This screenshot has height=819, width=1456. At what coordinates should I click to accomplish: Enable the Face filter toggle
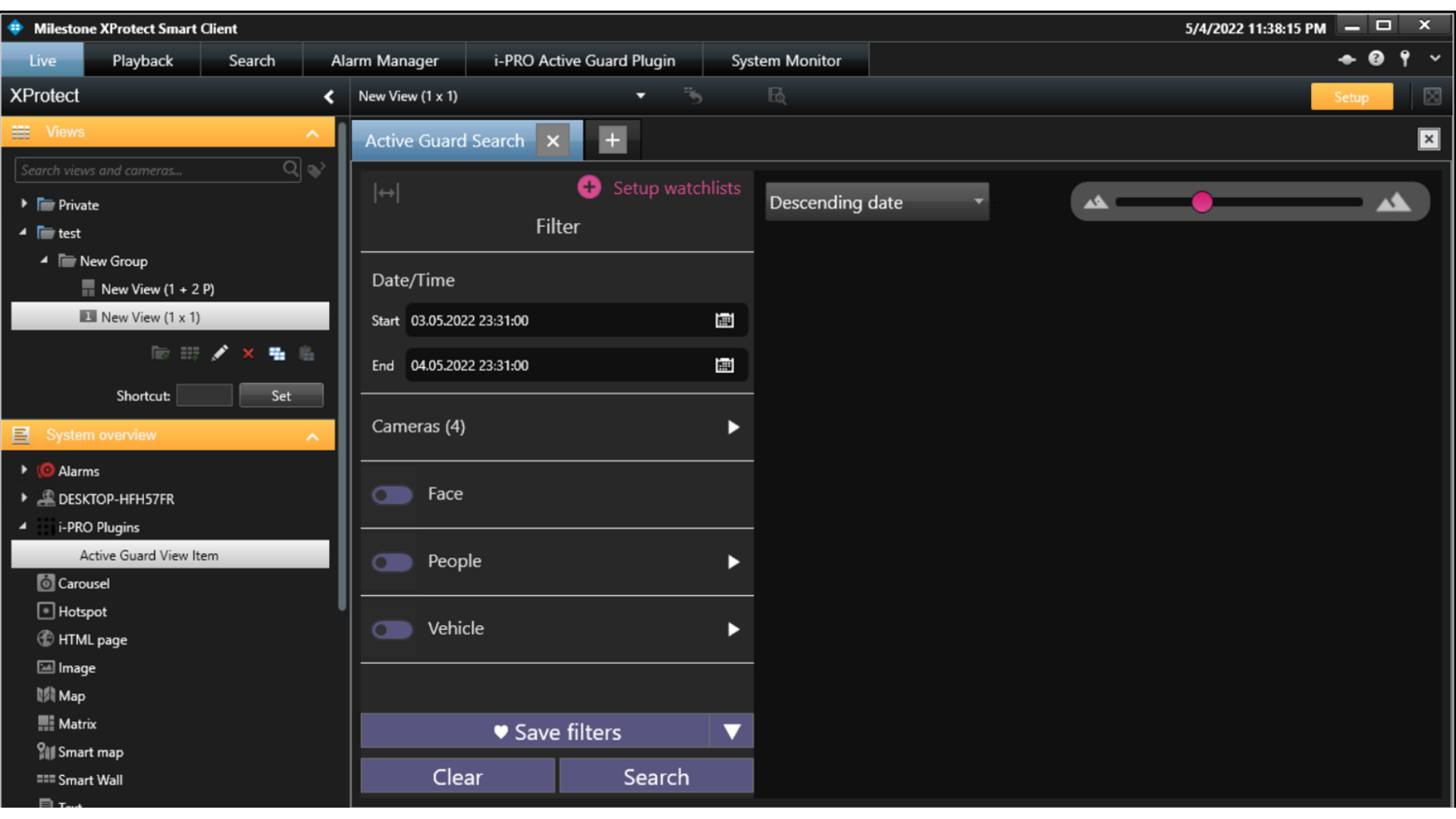pos(392,494)
